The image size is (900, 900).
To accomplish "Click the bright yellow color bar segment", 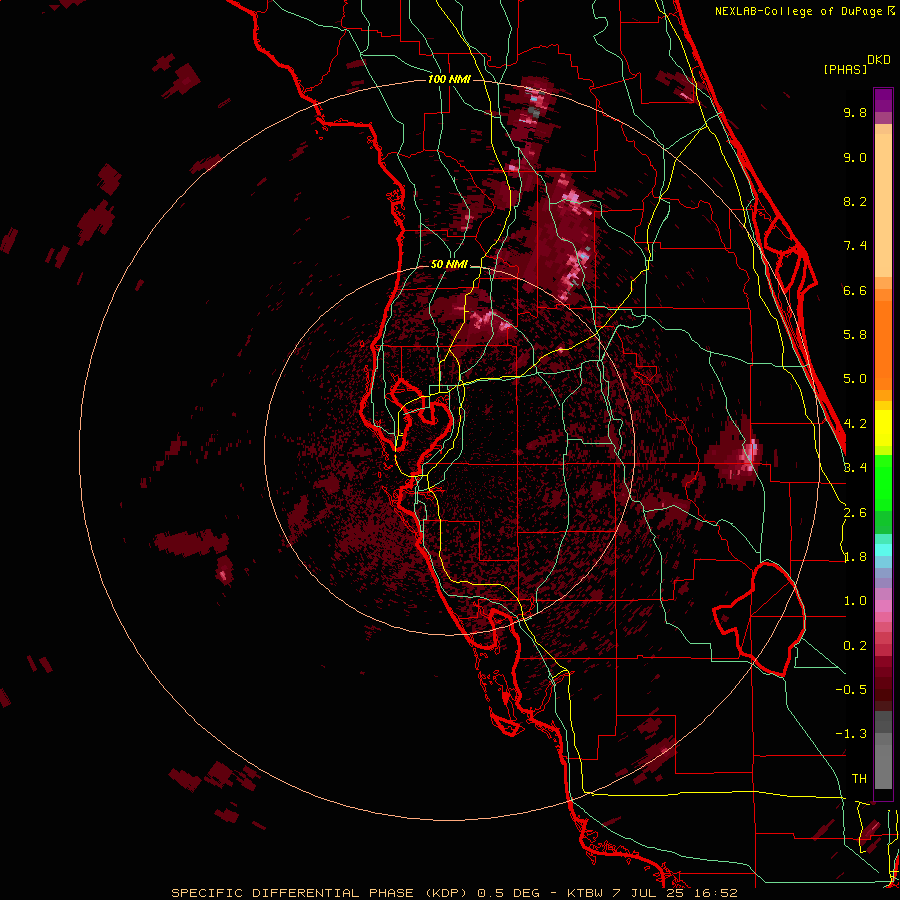I will [883, 428].
